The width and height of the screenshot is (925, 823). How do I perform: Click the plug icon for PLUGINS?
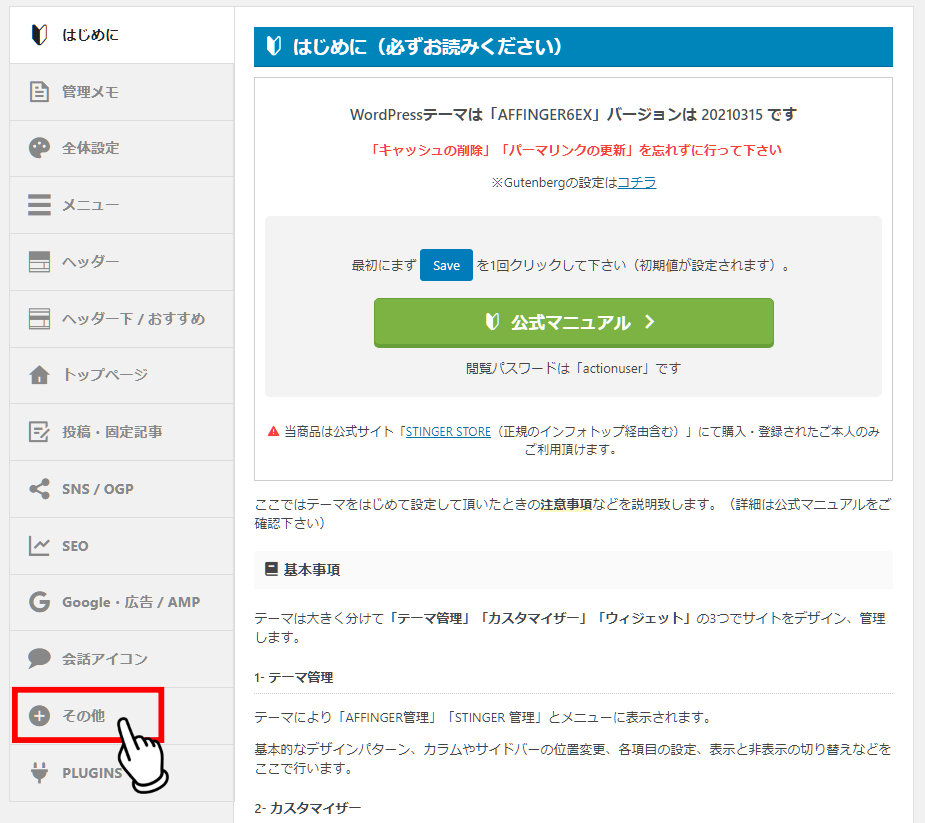tap(39, 772)
